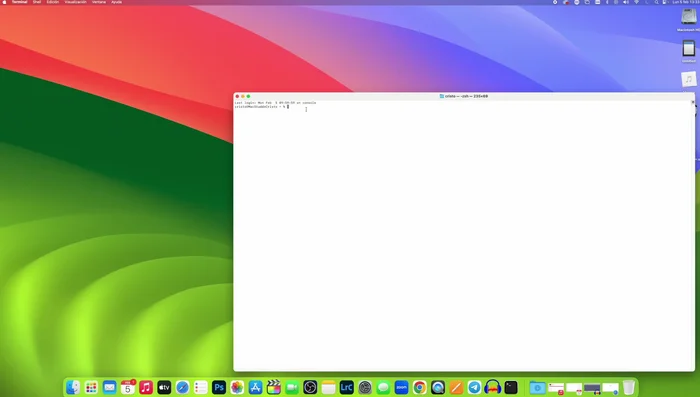Open the Shell menu

coord(37,2)
